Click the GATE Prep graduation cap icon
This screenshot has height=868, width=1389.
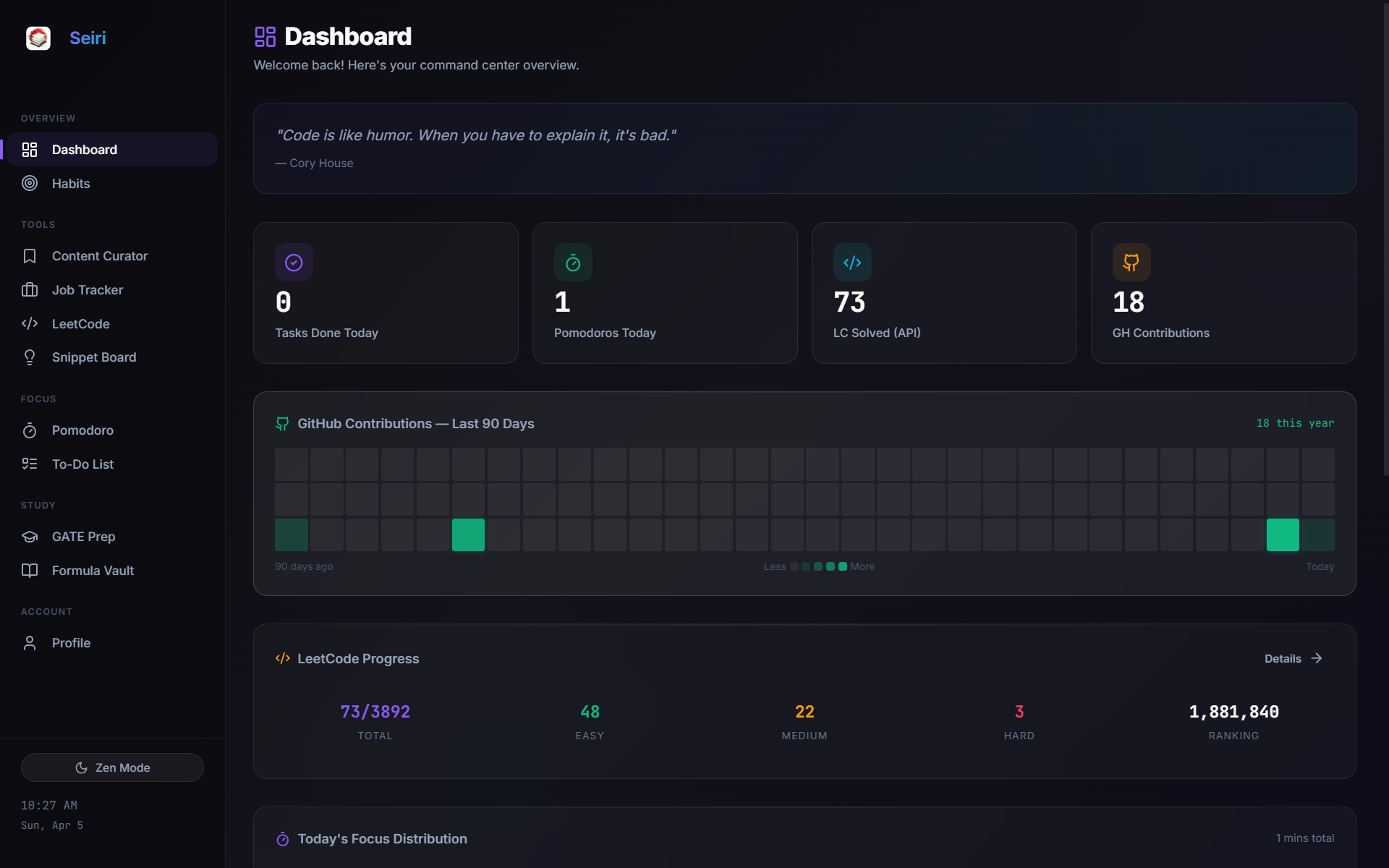coord(30,537)
